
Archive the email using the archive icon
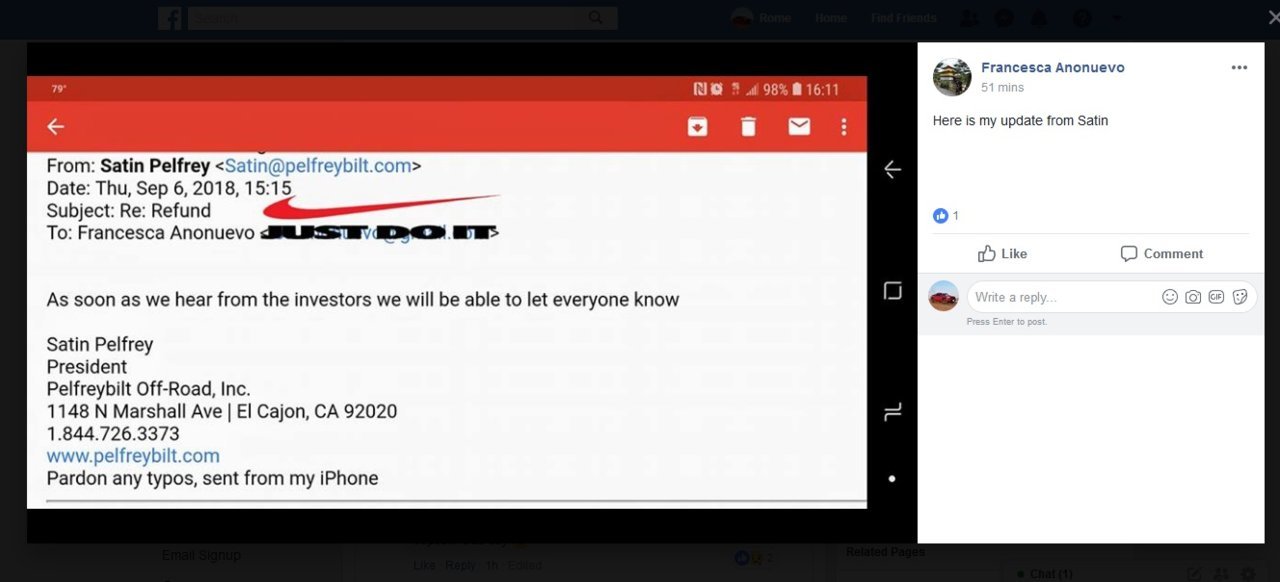click(697, 126)
